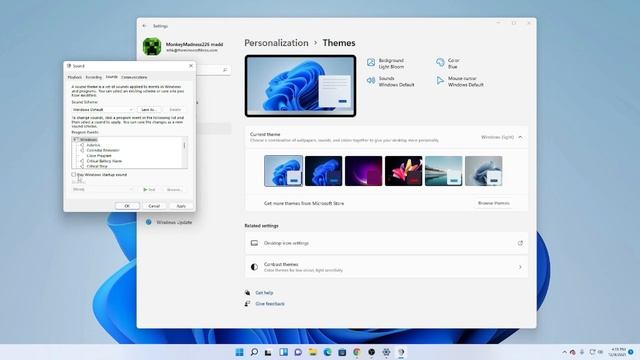The image size is (640, 360).
Task: Select the Windows light bloom theme thumbnail
Action: point(284,171)
